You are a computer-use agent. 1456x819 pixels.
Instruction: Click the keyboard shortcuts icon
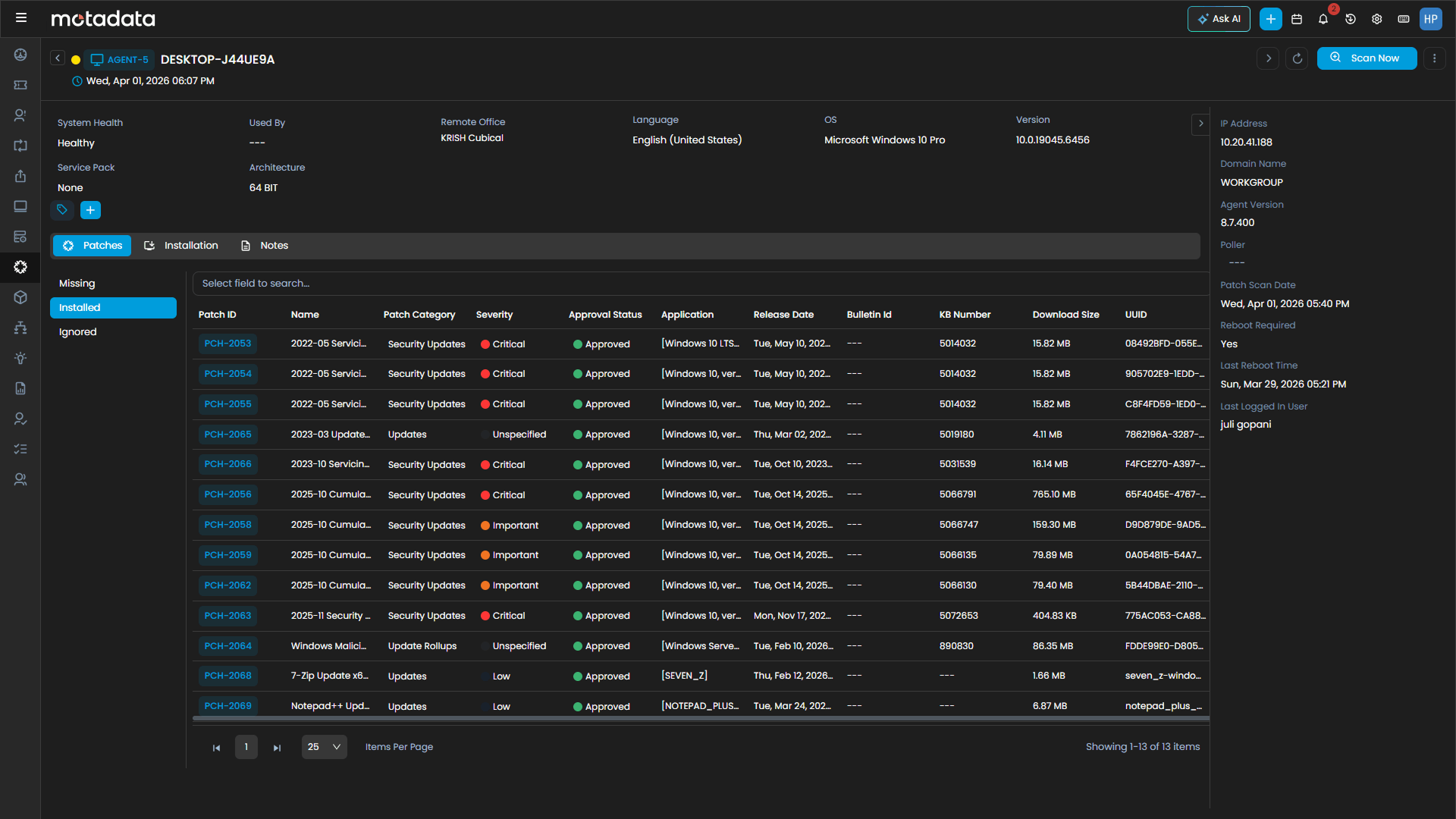(1404, 19)
